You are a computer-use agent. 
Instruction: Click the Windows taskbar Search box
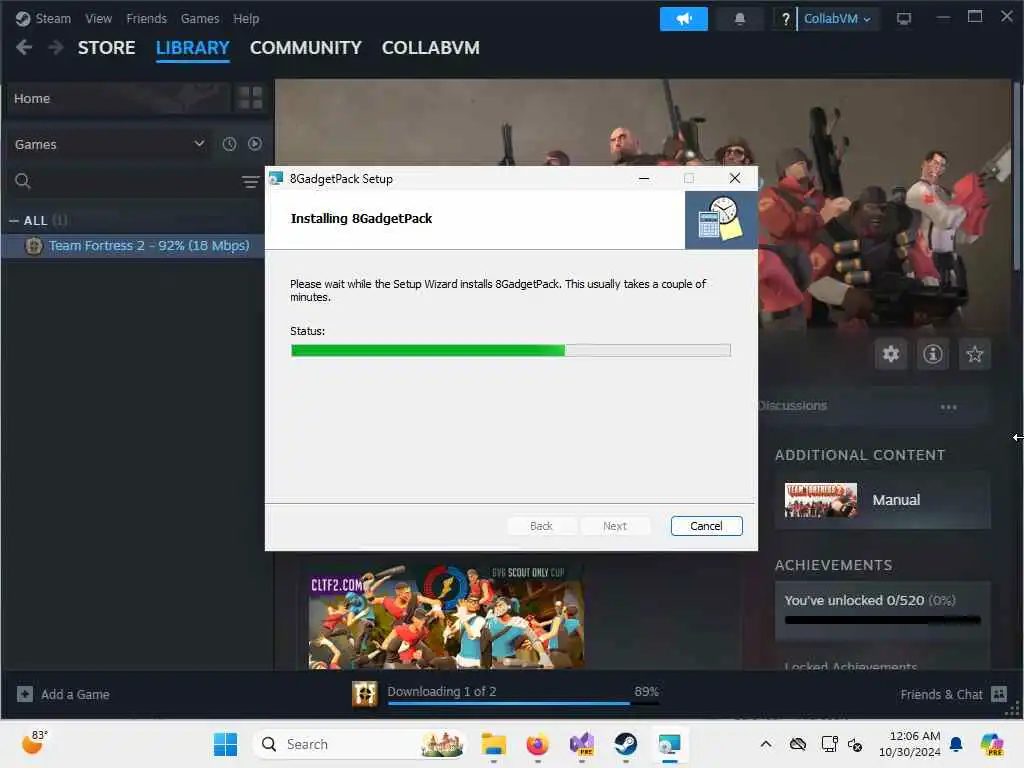pyautogui.click(x=359, y=744)
